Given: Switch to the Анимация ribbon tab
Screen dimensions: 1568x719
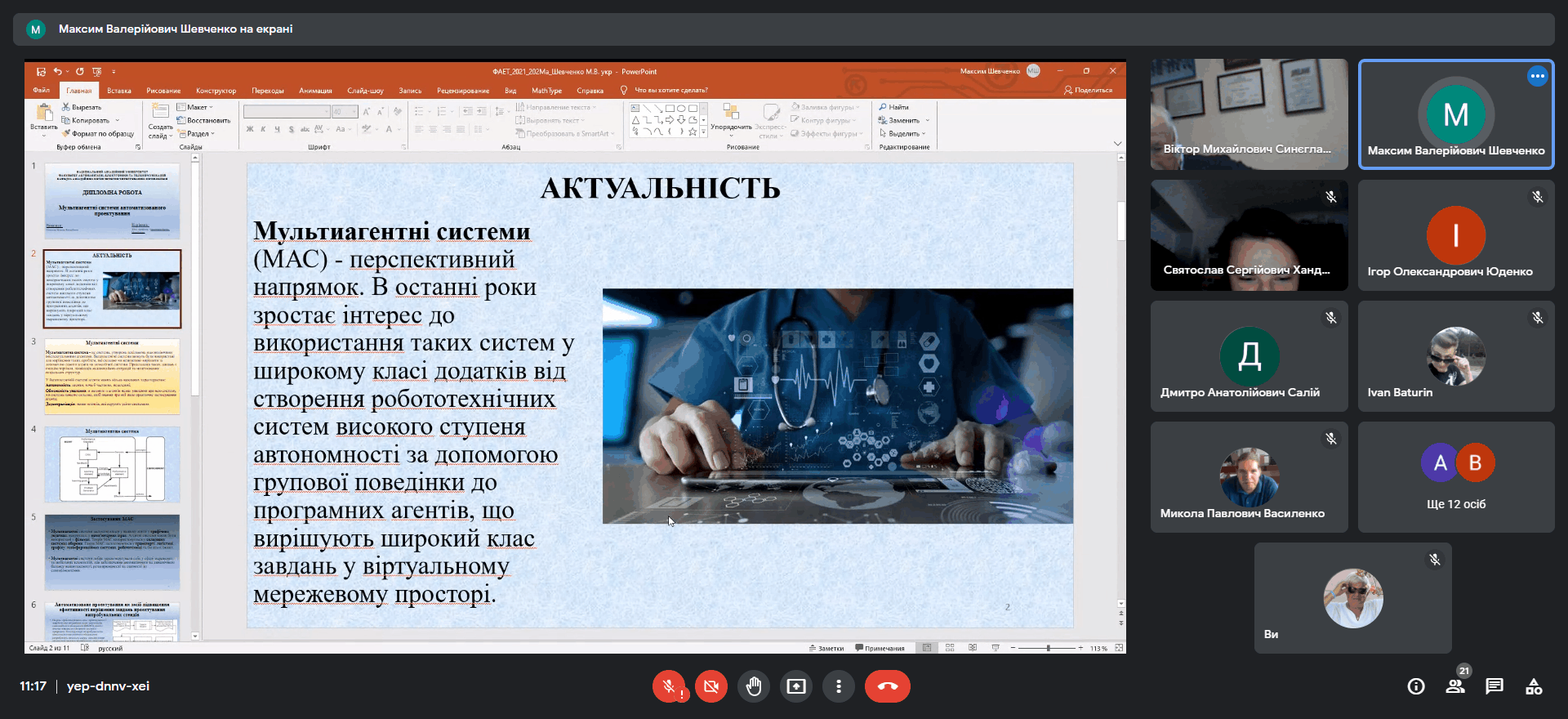Looking at the screenshot, I should click(x=315, y=91).
